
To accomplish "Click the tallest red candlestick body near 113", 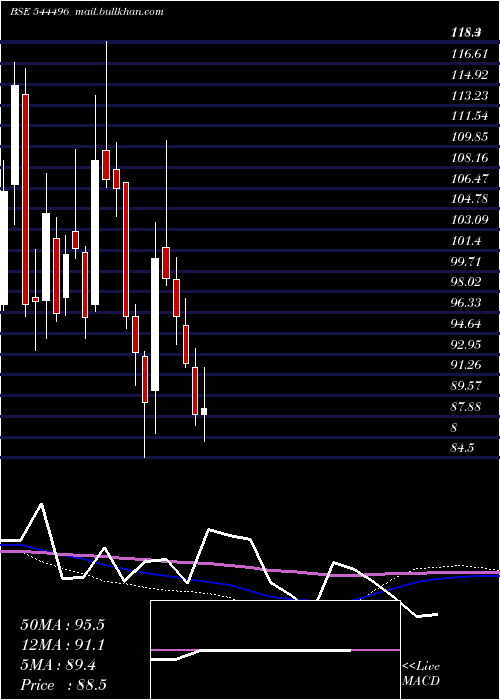I will [x=25, y=200].
